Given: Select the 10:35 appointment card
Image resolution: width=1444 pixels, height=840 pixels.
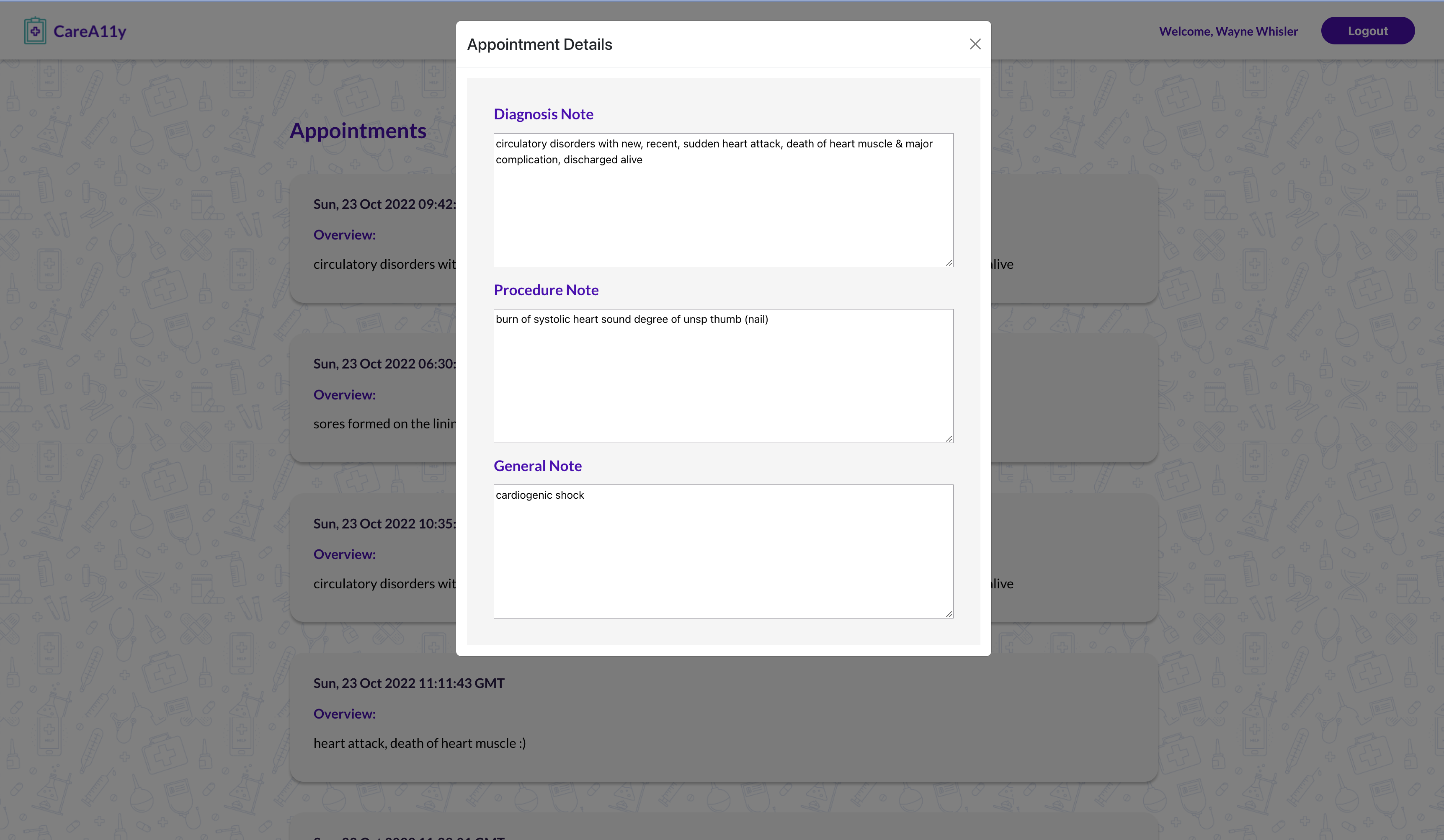Looking at the screenshot, I should (x=372, y=557).
